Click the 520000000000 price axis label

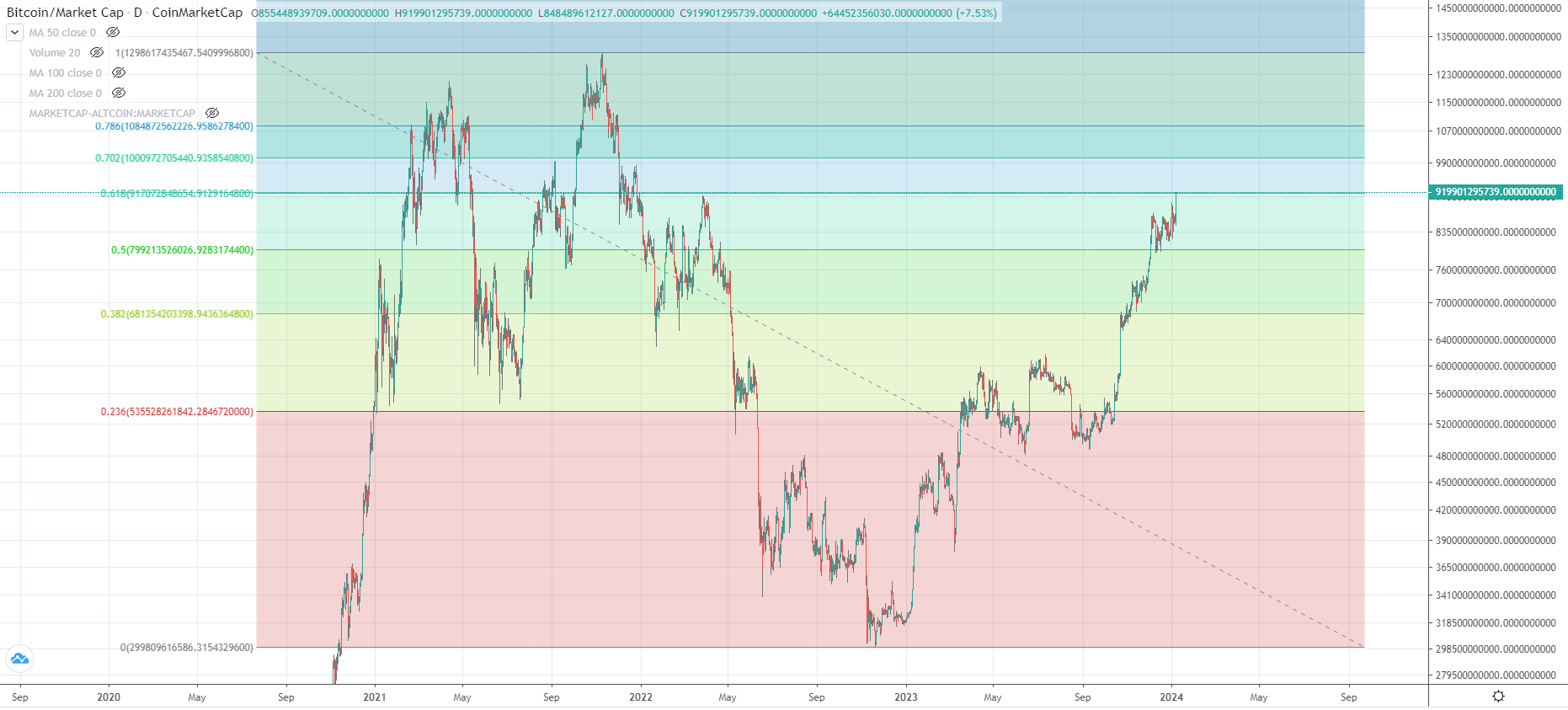(x=1496, y=424)
